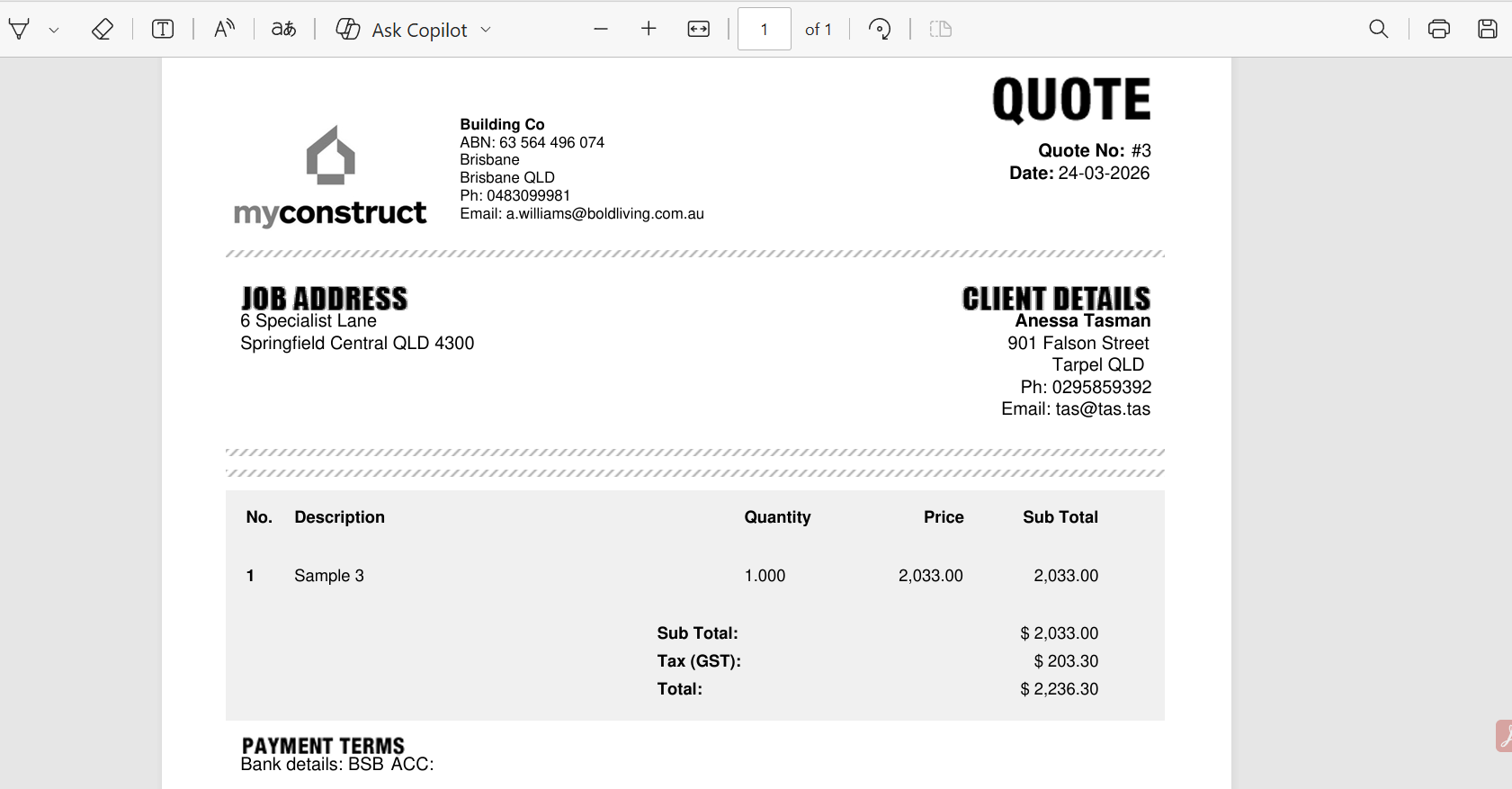Print the quote document
This screenshot has height=789, width=1512.
click(x=1439, y=30)
